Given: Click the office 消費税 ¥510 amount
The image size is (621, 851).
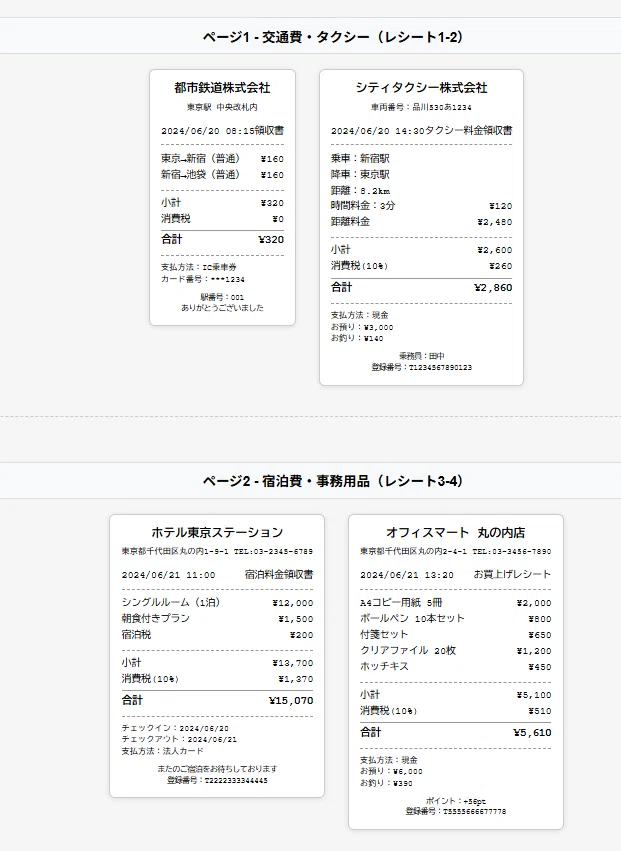Looking at the screenshot, I should (x=540, y=711).
